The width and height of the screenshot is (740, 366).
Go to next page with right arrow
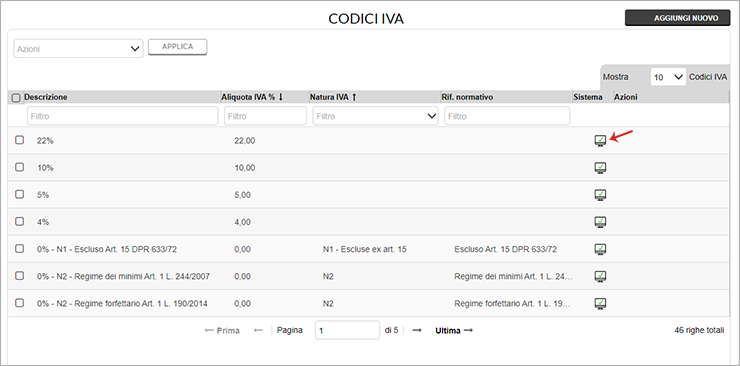pos(416,331)
